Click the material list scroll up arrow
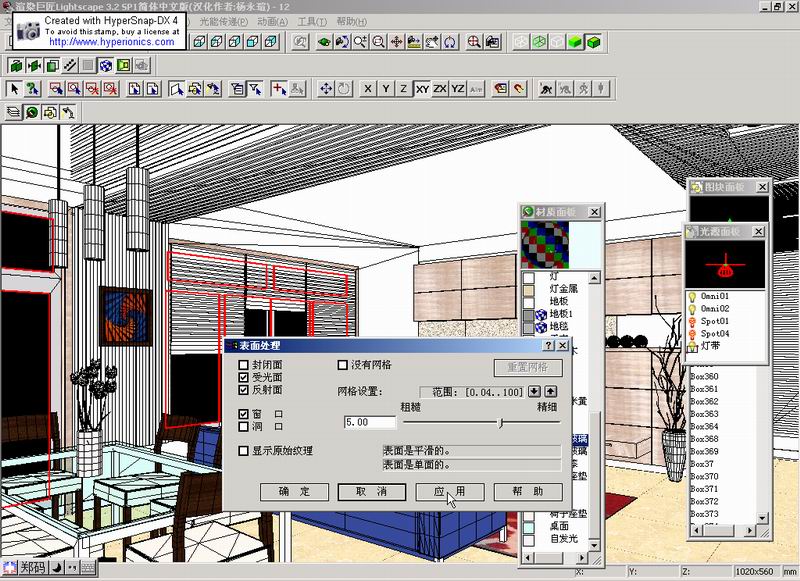The height and width of the screenshot is (581, 800). pos(594,278)
